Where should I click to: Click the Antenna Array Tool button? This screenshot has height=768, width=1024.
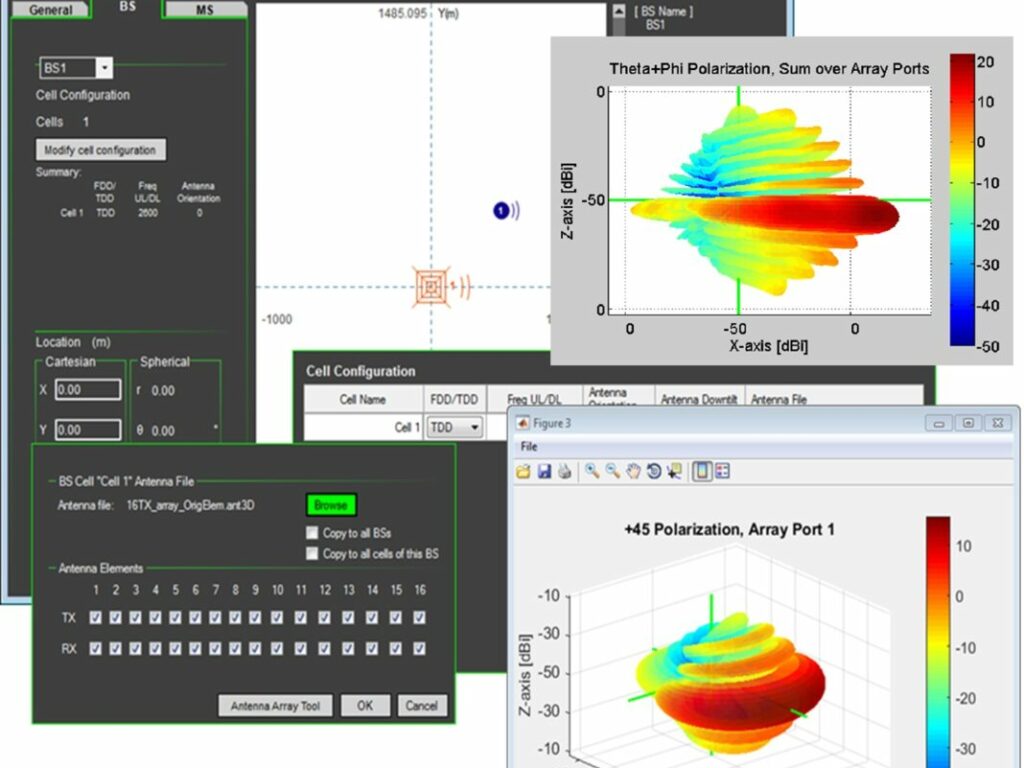coord(275,706)
